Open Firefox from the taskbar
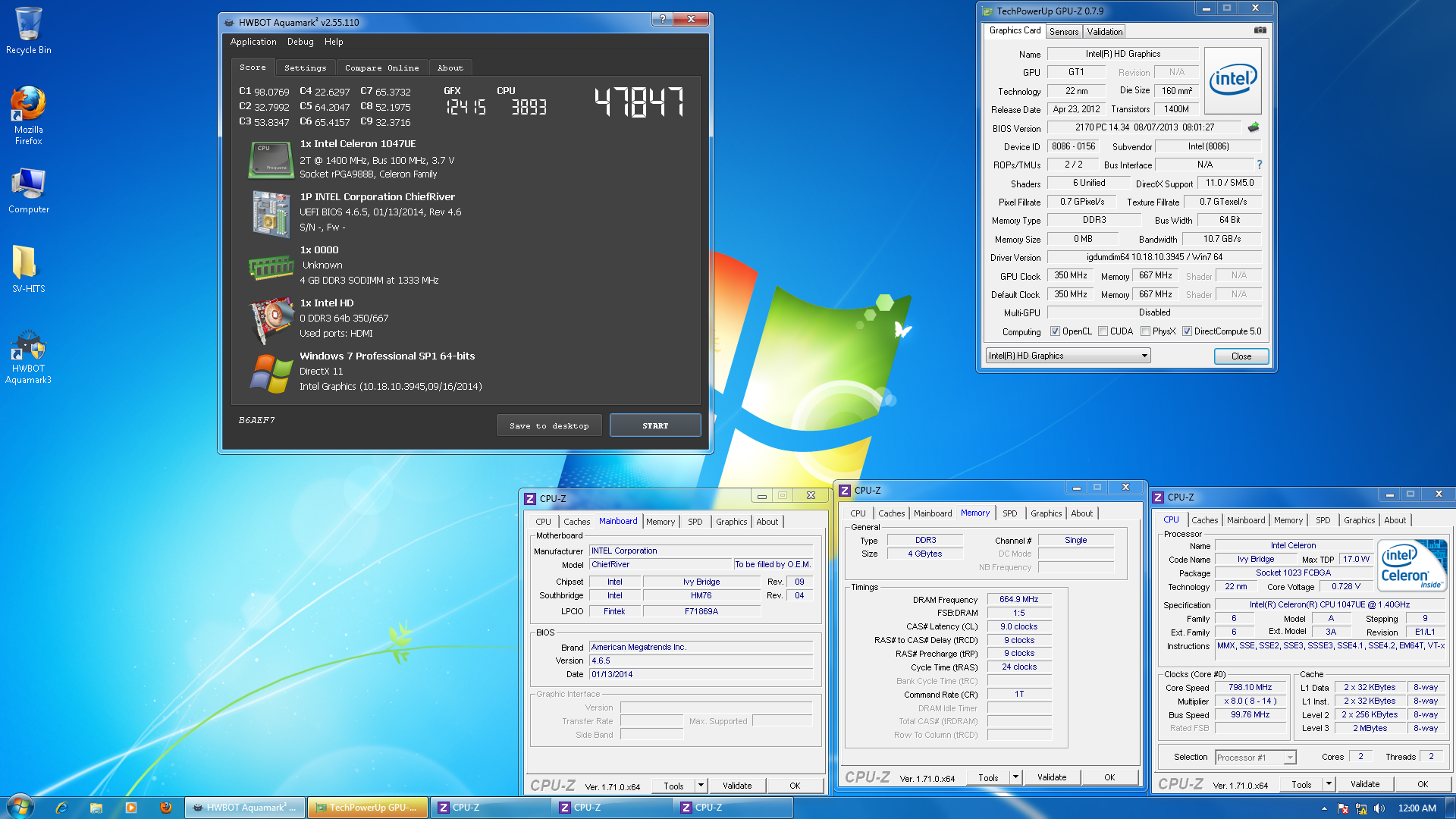This screenshot has height=819, width=1456. point(166,808)
